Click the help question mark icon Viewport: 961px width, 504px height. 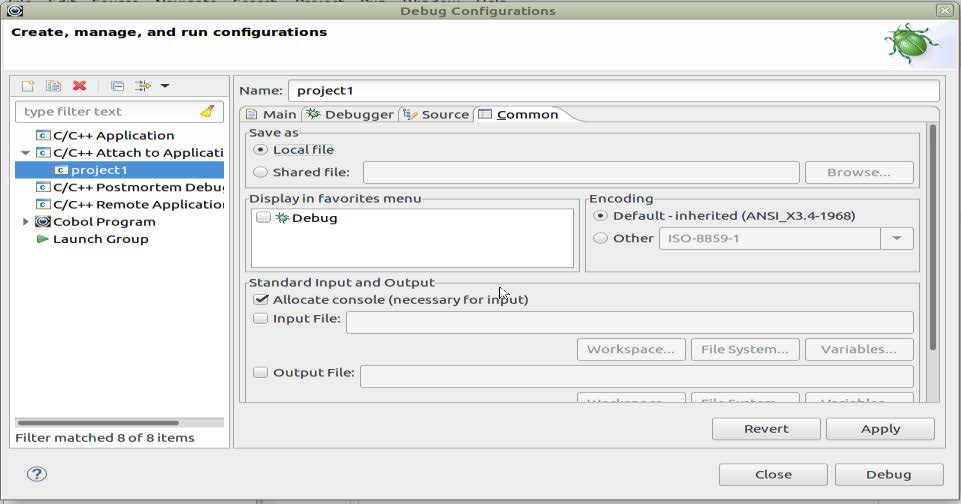coord(36,474)
